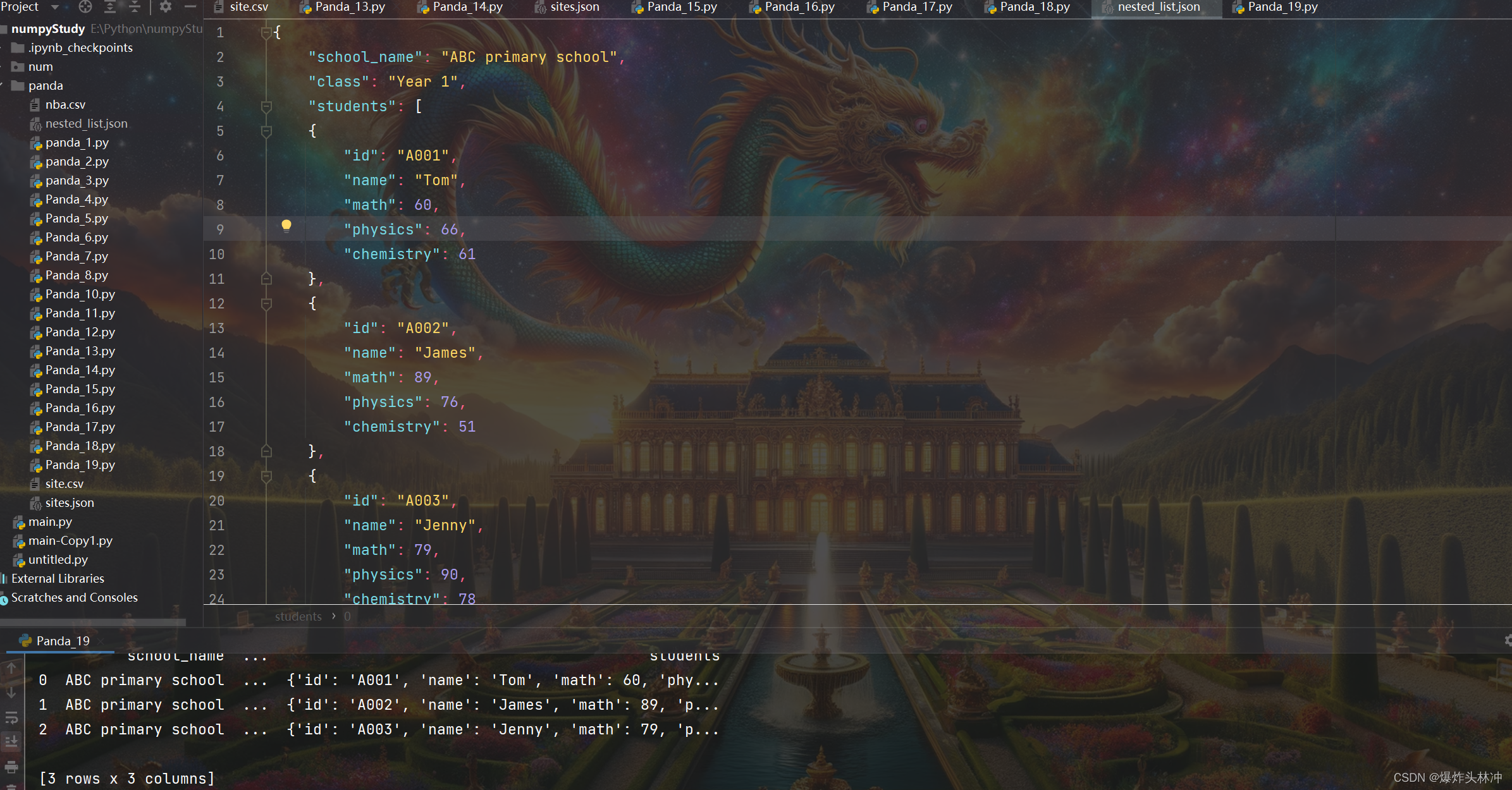Click the intention lightbulb on line 9
The width and height of the screenshot is (1512, 790).
(286, 226)
